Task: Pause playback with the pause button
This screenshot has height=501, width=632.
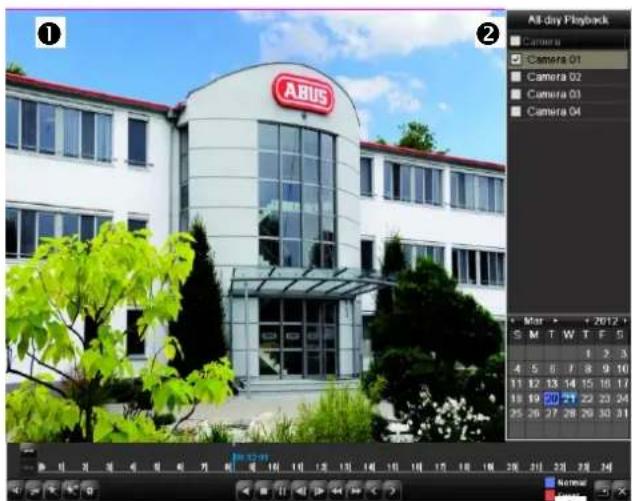Action: point(280,490)
